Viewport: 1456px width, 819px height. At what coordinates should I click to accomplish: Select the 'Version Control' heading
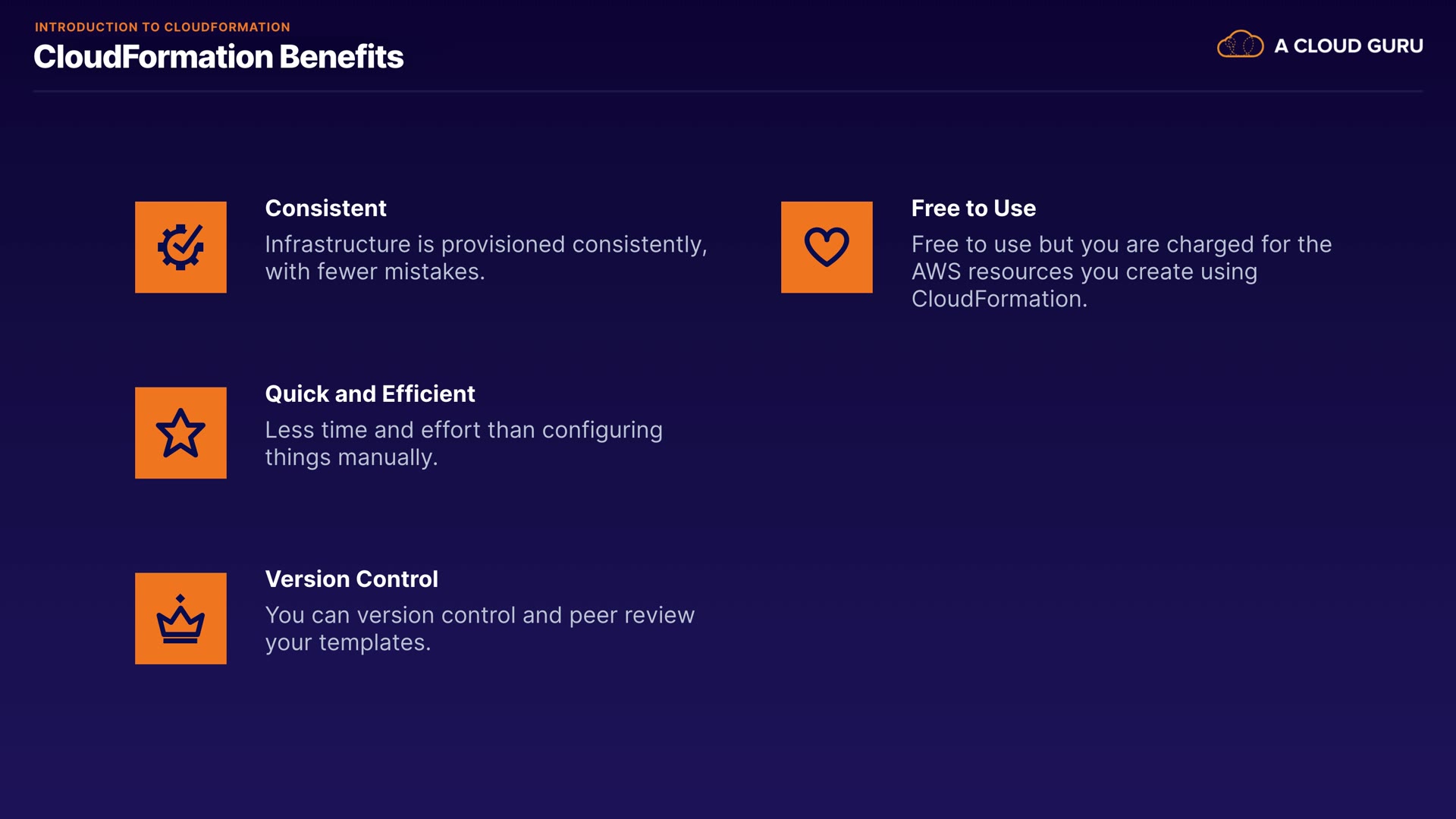pyautogui.click(x=351, y=579)
